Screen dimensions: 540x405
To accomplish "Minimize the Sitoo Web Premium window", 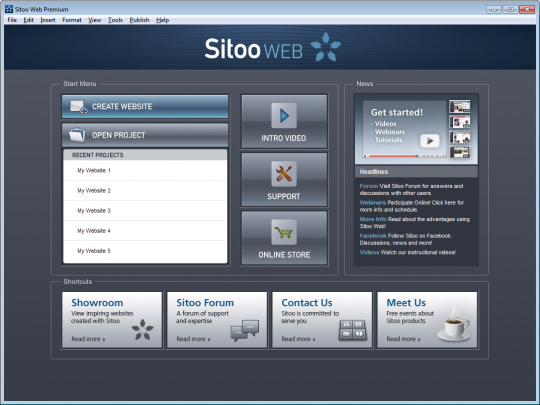I will (x=494, y=9).
